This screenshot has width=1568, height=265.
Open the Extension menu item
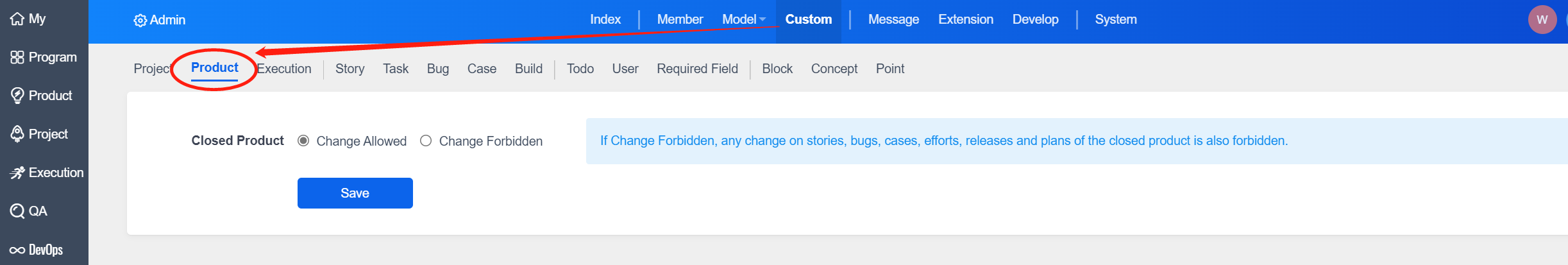click(x=965, y=20)
